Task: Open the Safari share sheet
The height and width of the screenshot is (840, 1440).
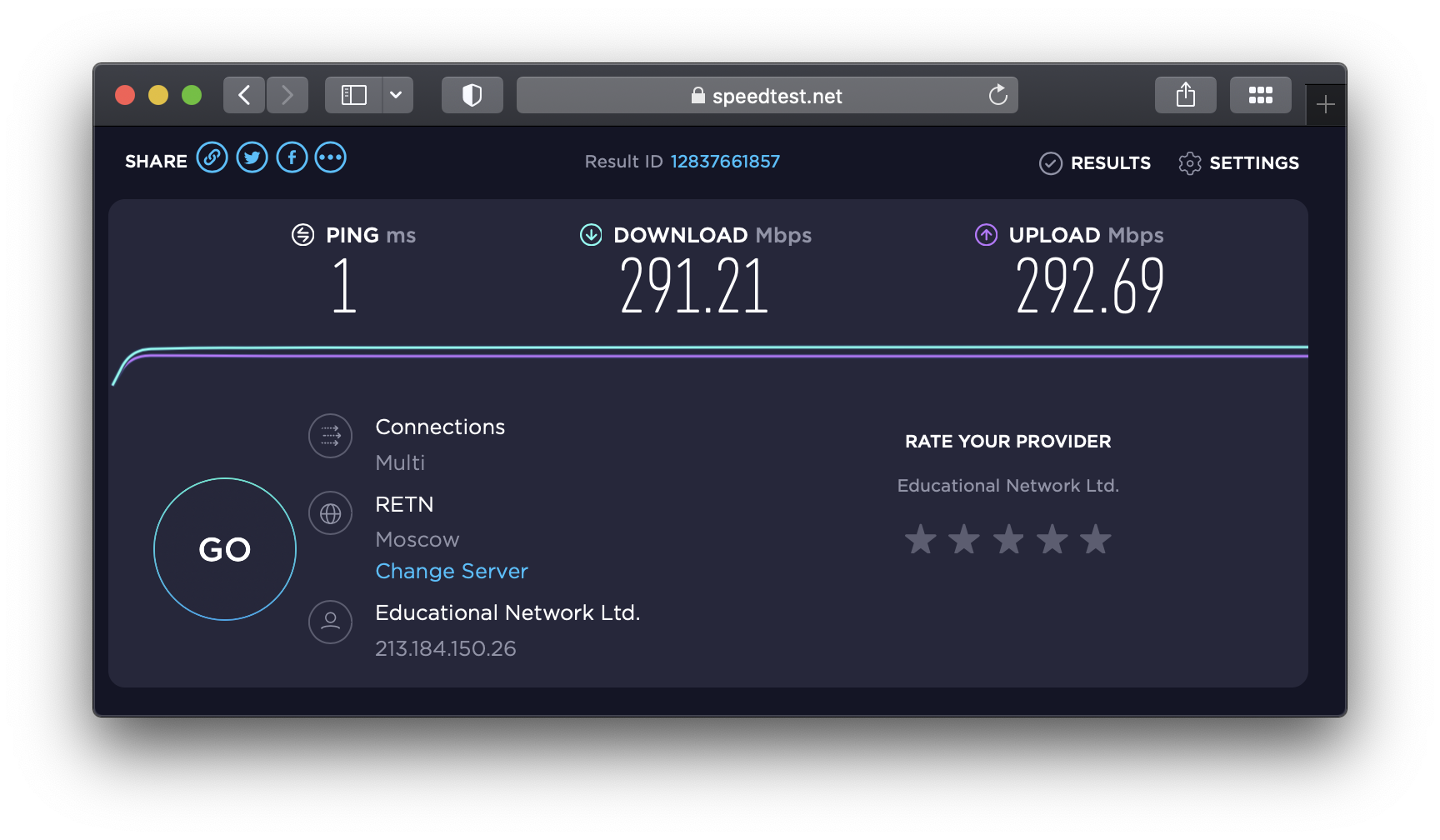Action: pos(1185,95)
